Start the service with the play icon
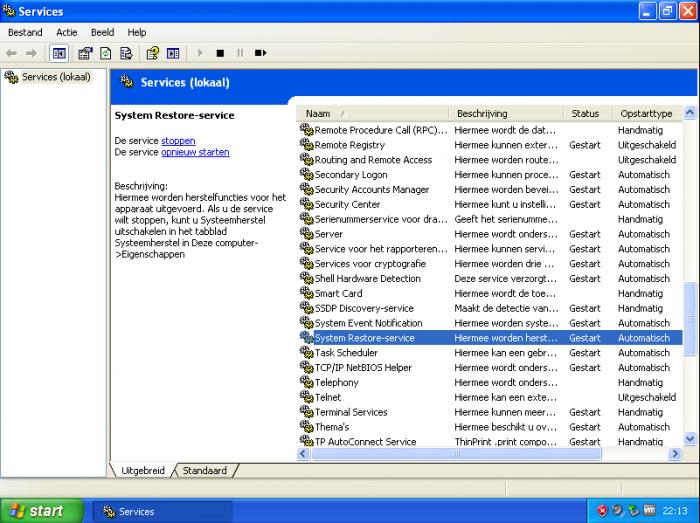This screenshot has width=700, height=523. 200,53
